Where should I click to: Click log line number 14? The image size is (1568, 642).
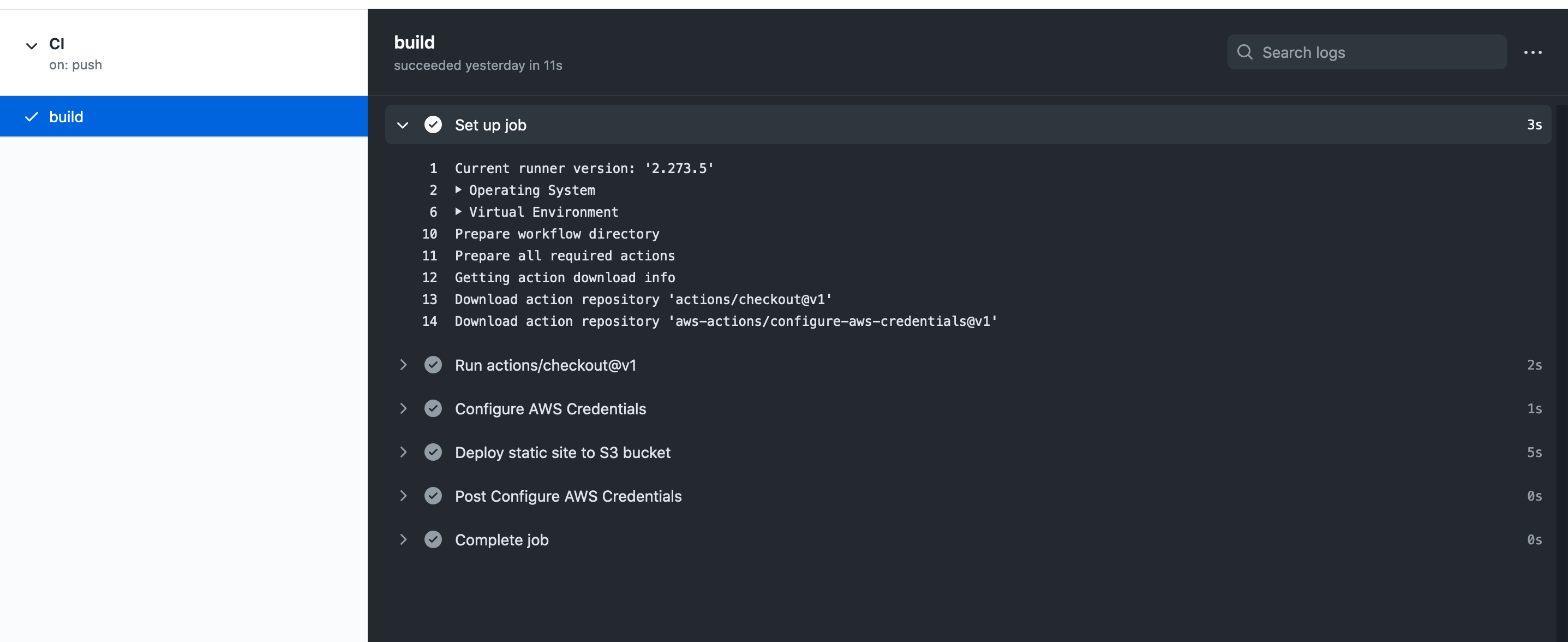pyautogui.click(x=429, y=321)
